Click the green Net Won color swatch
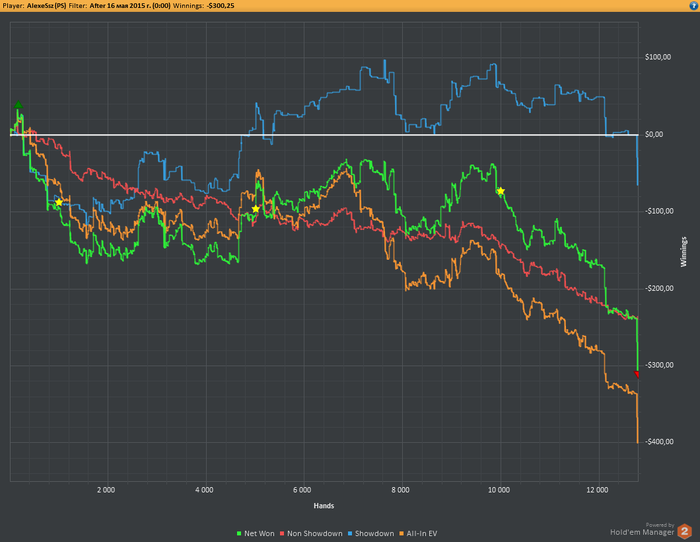Image resolution: width=700 pixels, height=542 pixels. (239, 534)
